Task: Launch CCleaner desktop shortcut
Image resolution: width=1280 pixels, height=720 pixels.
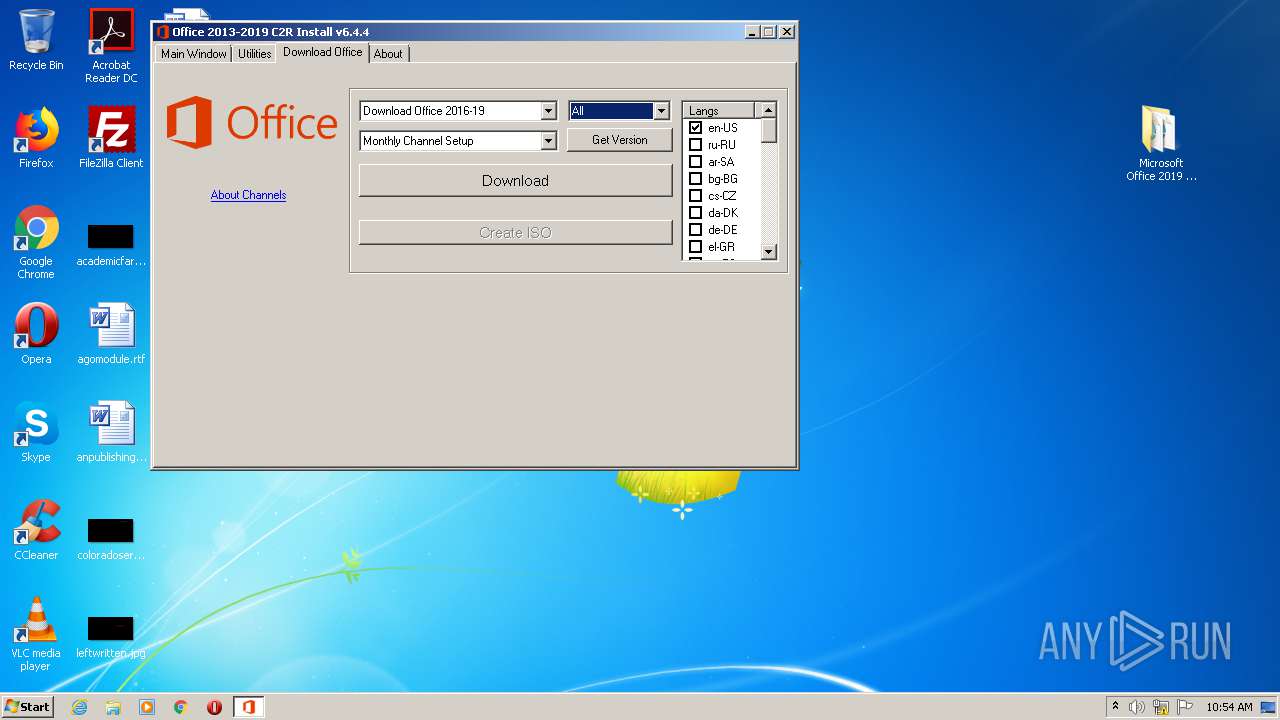Action: [x=36, y=530]
